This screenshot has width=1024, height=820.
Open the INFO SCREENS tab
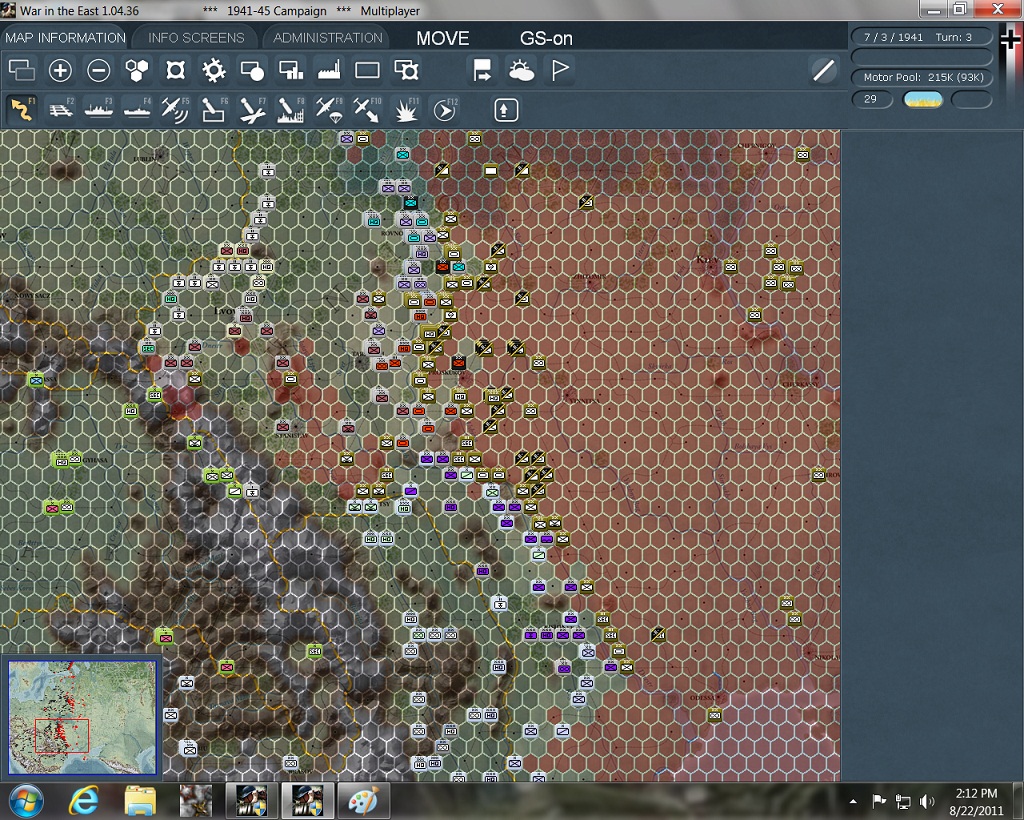pos(196,38)
